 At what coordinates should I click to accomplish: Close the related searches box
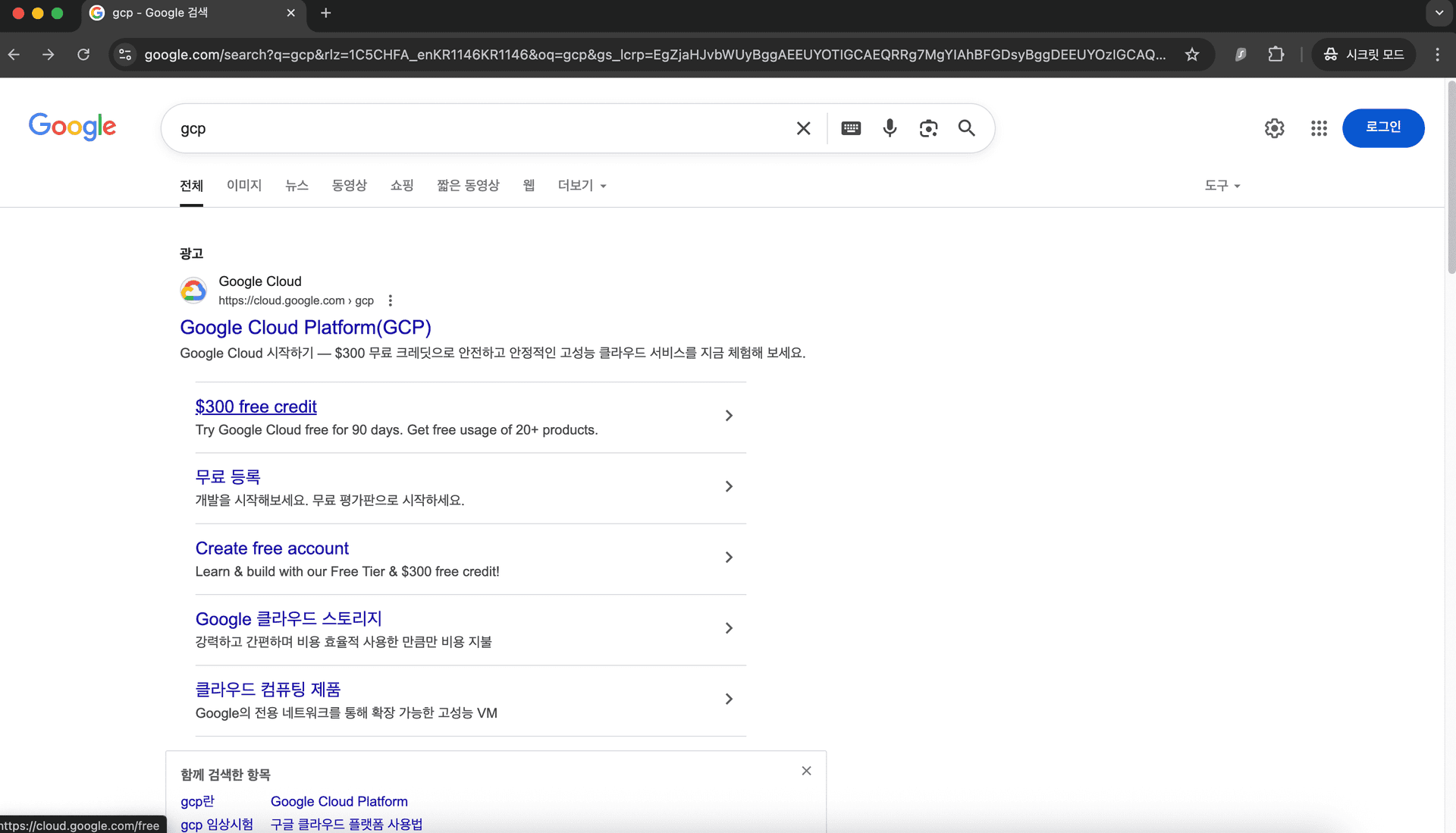806,771
